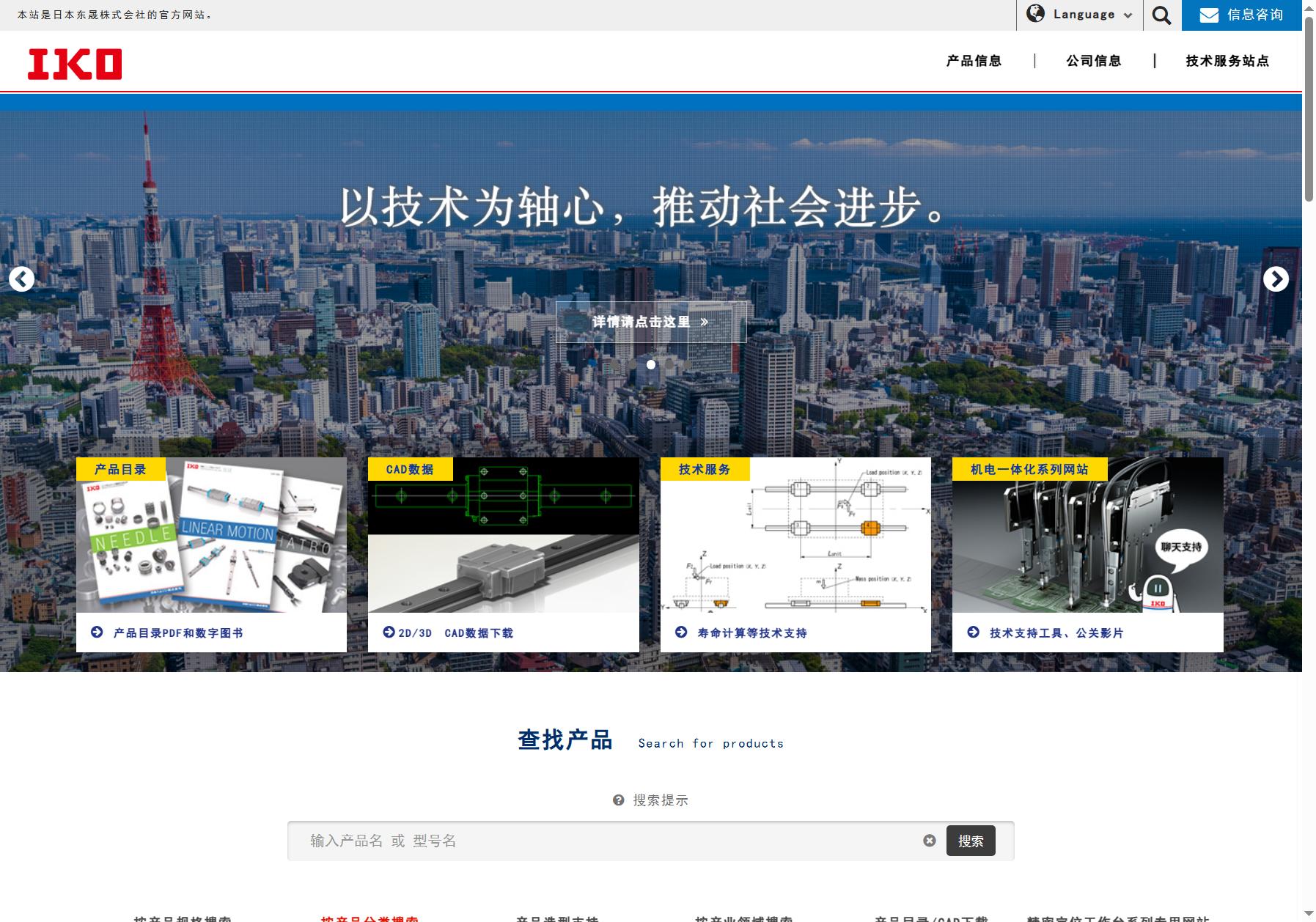Open the 搜索提示 search tips text
The height and width of the screenshot is (922, 1316).
coord(661,800)
